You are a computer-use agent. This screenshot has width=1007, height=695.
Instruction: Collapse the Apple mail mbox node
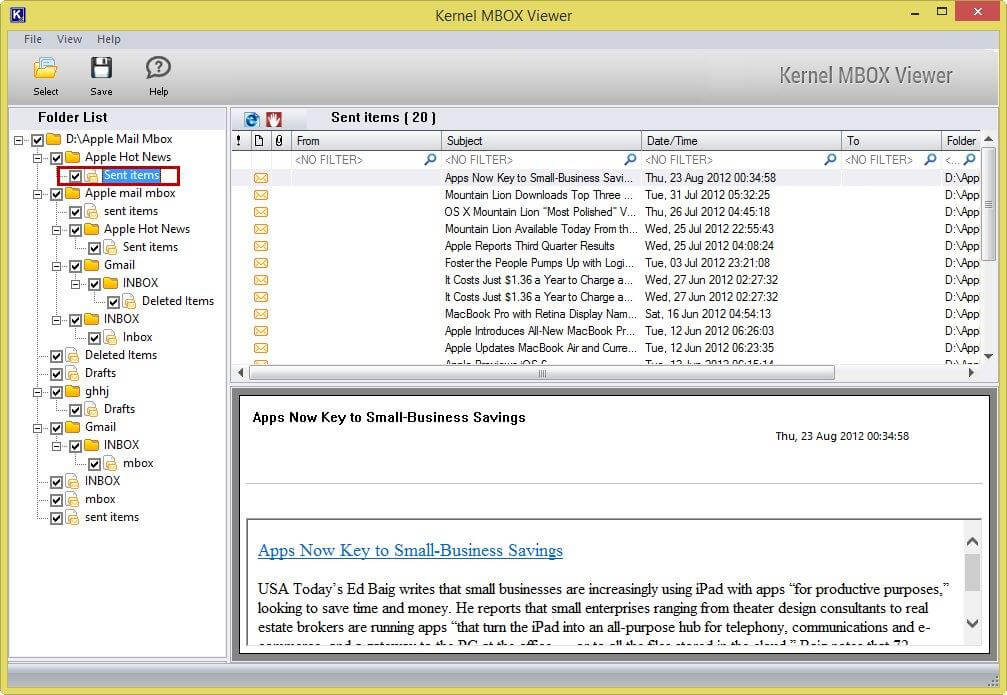tap(38, 193)
